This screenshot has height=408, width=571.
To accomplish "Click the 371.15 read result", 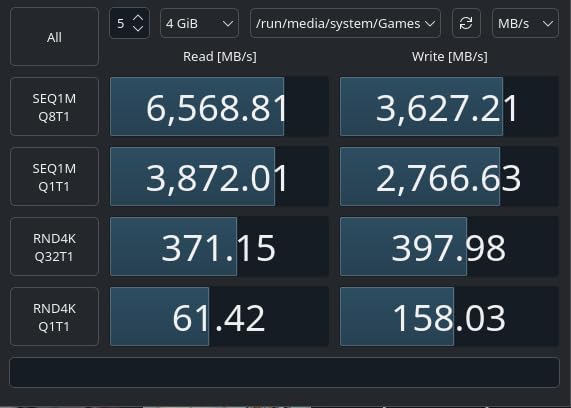I will 219,247.
